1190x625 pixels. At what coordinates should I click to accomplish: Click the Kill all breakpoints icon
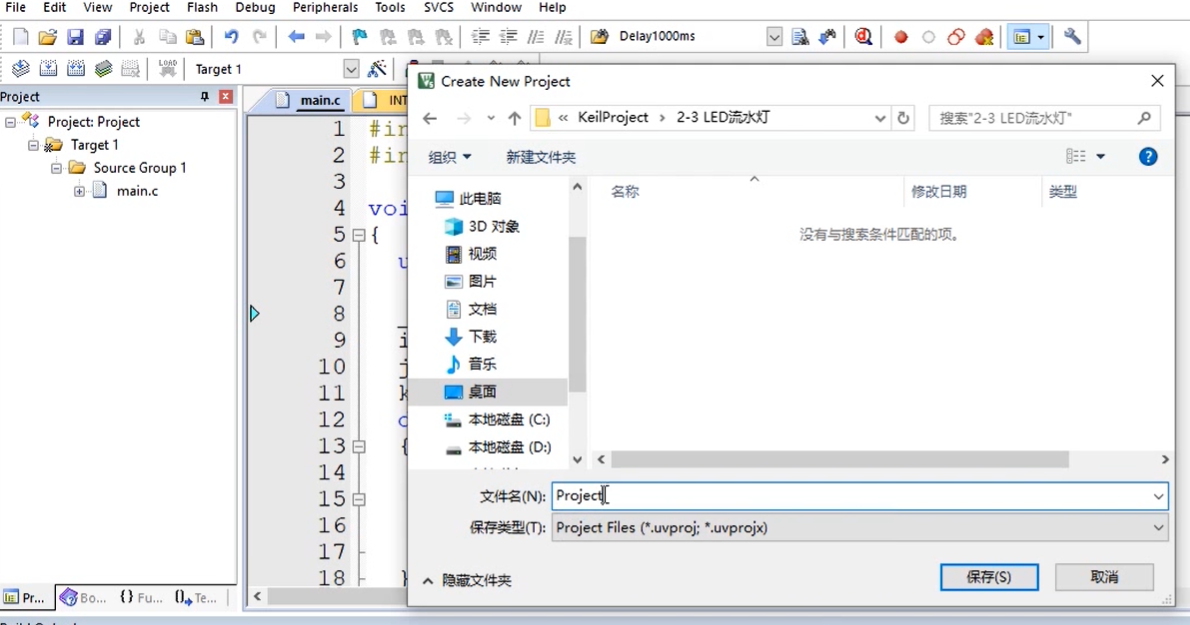click(984, 36)
